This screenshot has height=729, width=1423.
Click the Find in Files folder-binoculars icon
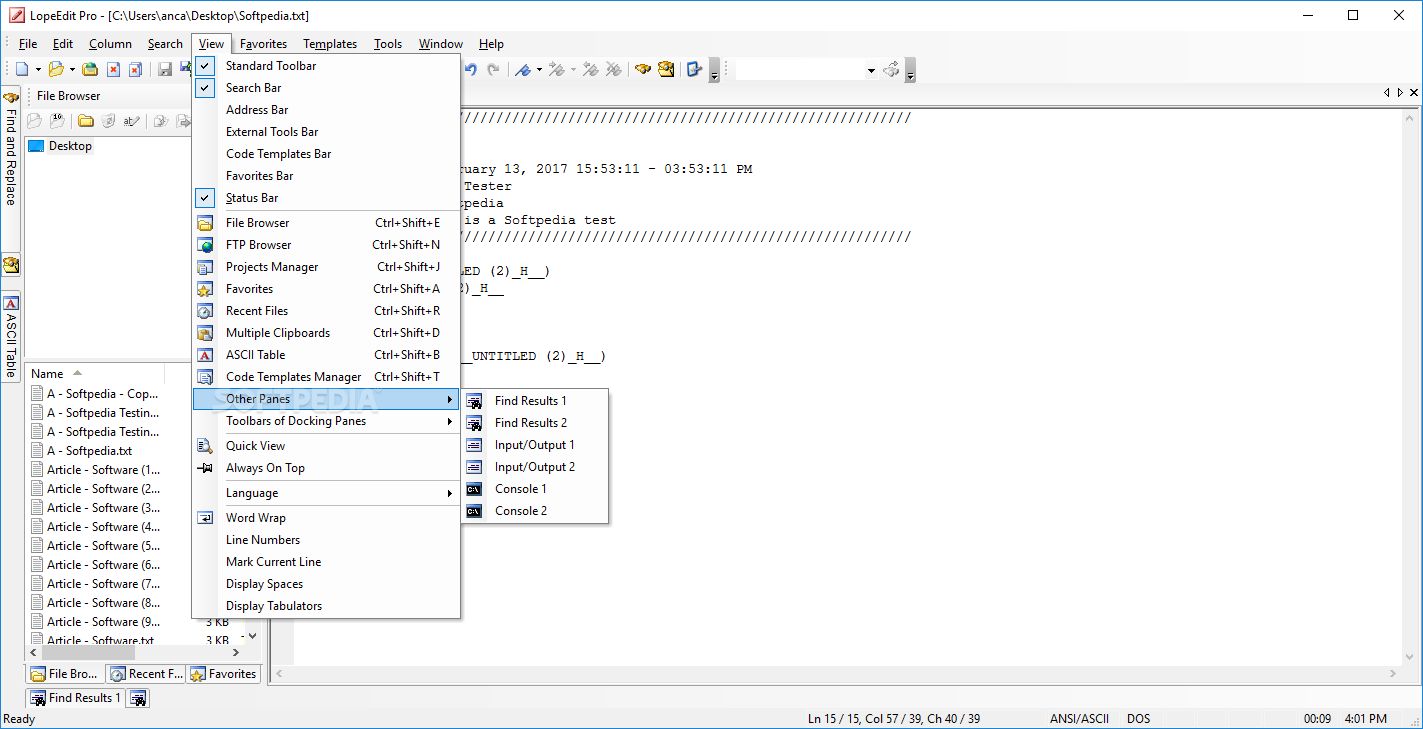pos(666,69)
